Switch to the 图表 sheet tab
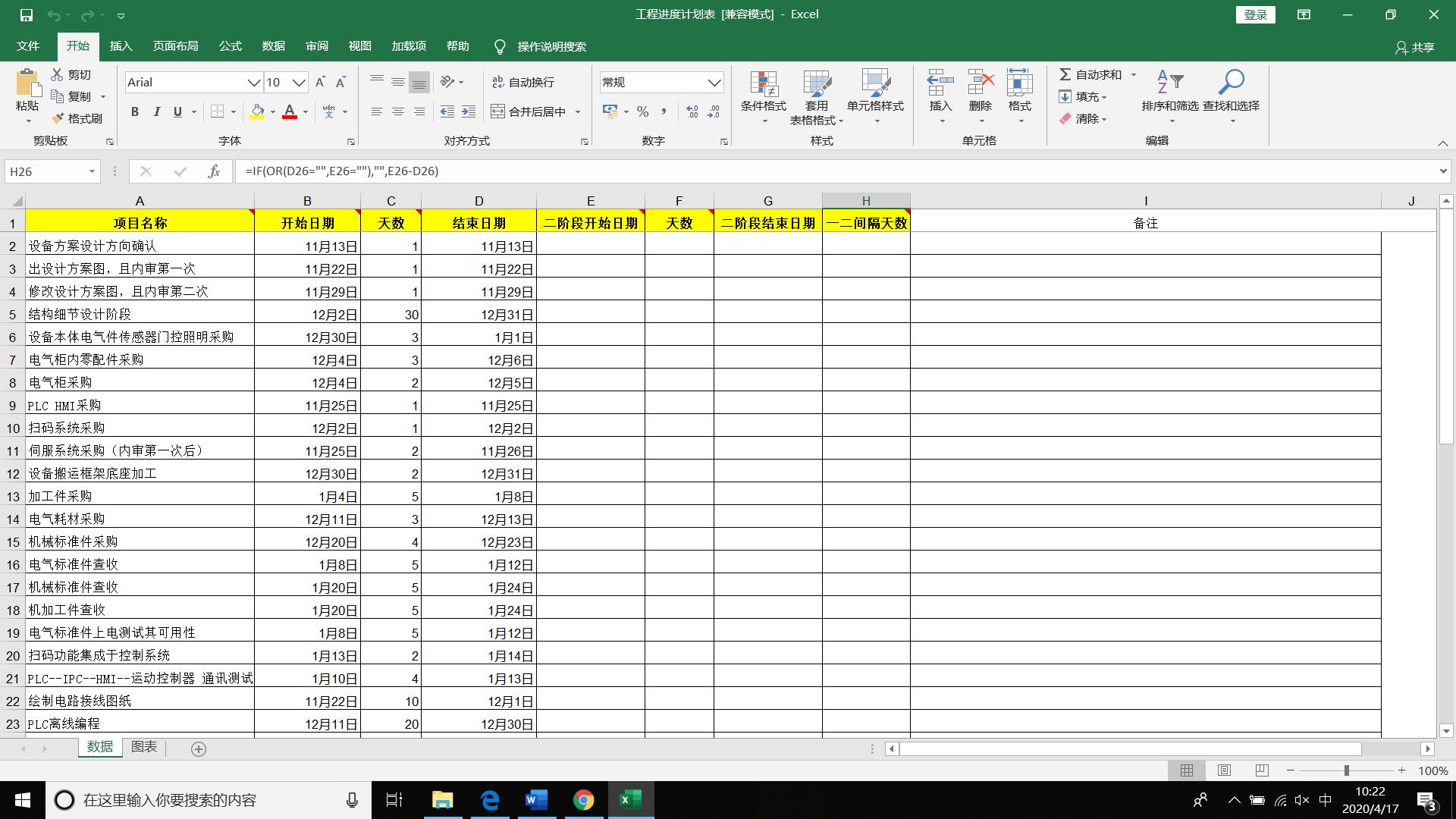 pyautogui.click(x=144, y=747)
